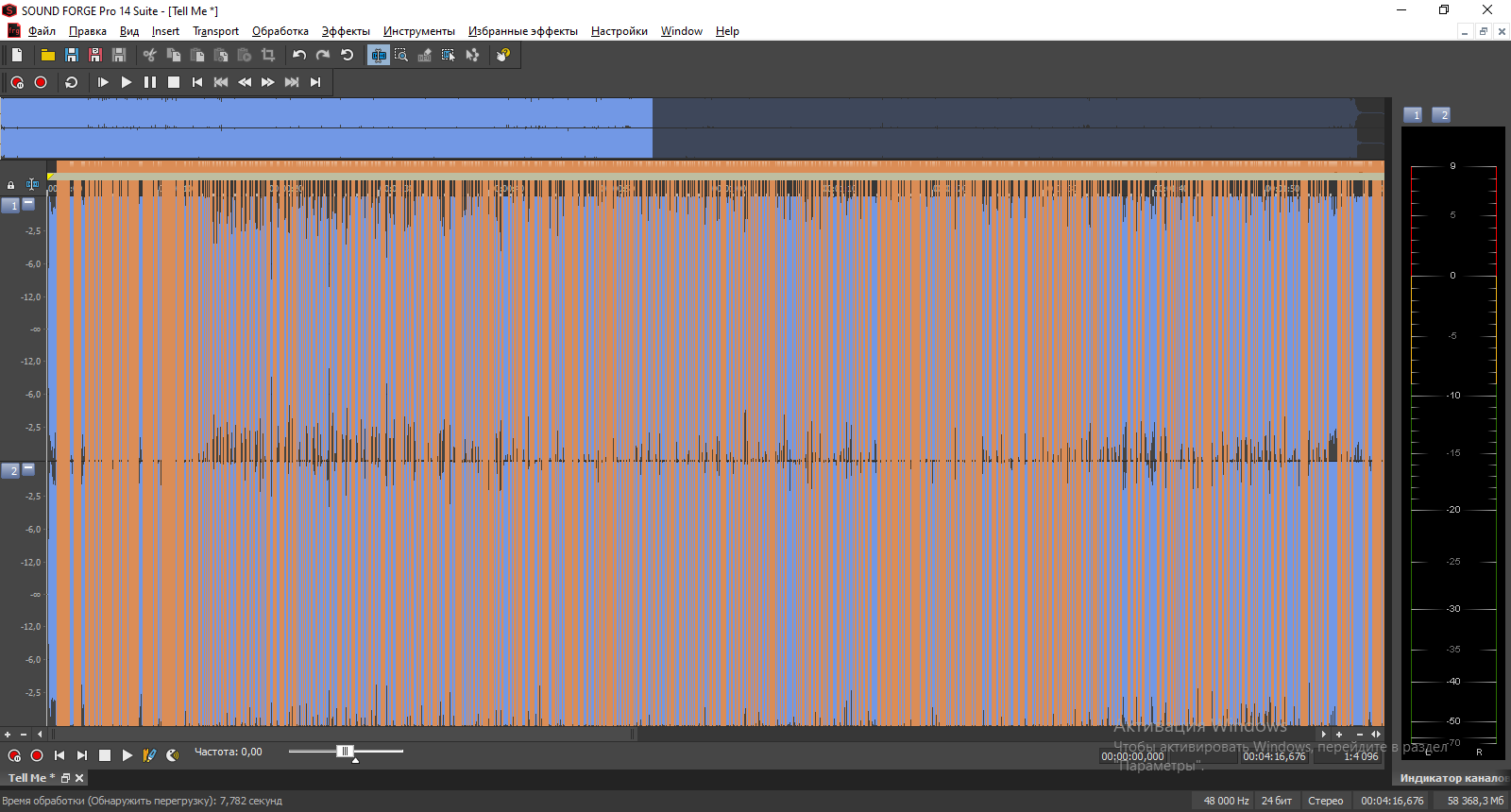Open the Инструменты menu
The width and height of the screenshot is (1511, 812).
point(419,31)
